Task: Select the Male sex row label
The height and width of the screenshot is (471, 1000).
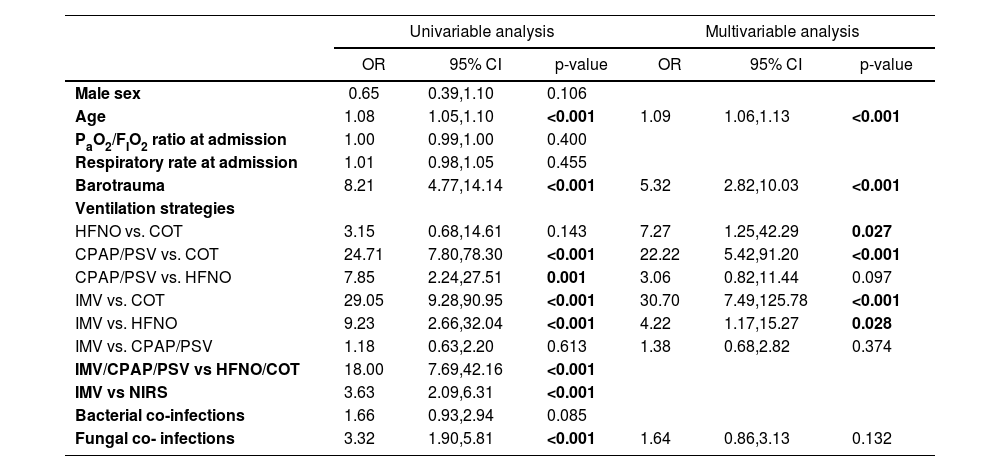Action: click(x=108, y=94)
